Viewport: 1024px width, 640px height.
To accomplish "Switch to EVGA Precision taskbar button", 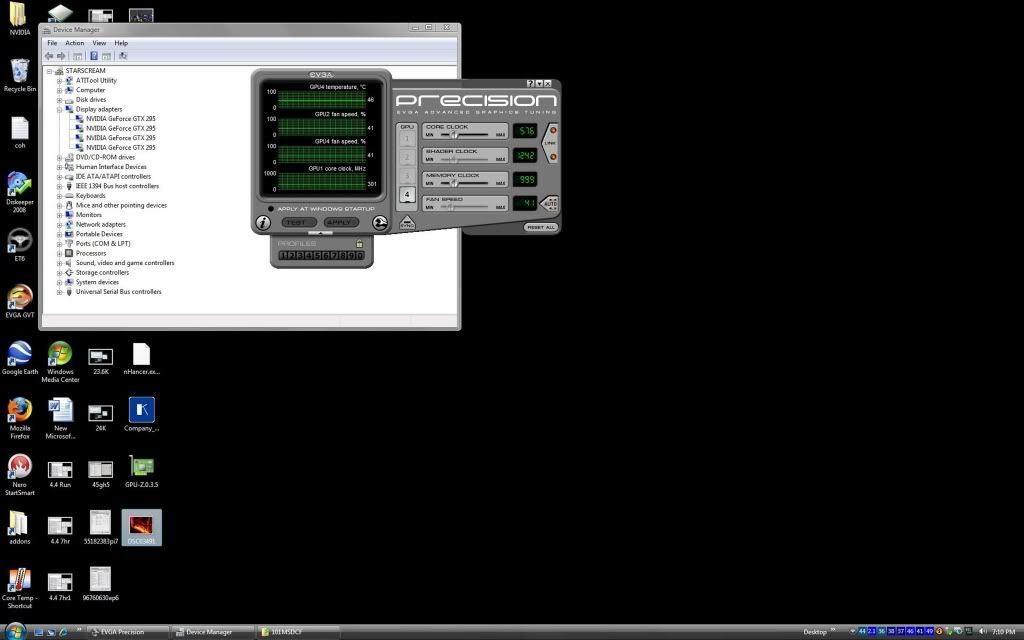I will [x=126, y=632].
